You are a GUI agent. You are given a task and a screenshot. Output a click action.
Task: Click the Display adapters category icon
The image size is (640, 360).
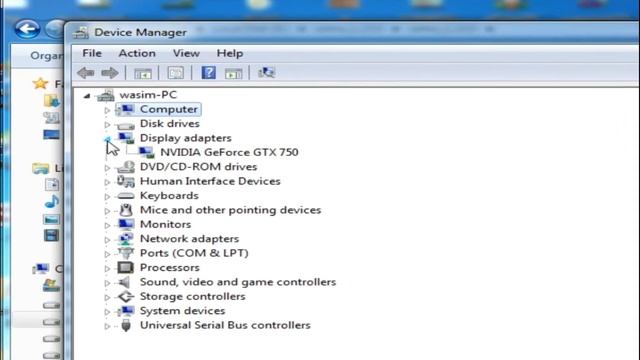126,138
